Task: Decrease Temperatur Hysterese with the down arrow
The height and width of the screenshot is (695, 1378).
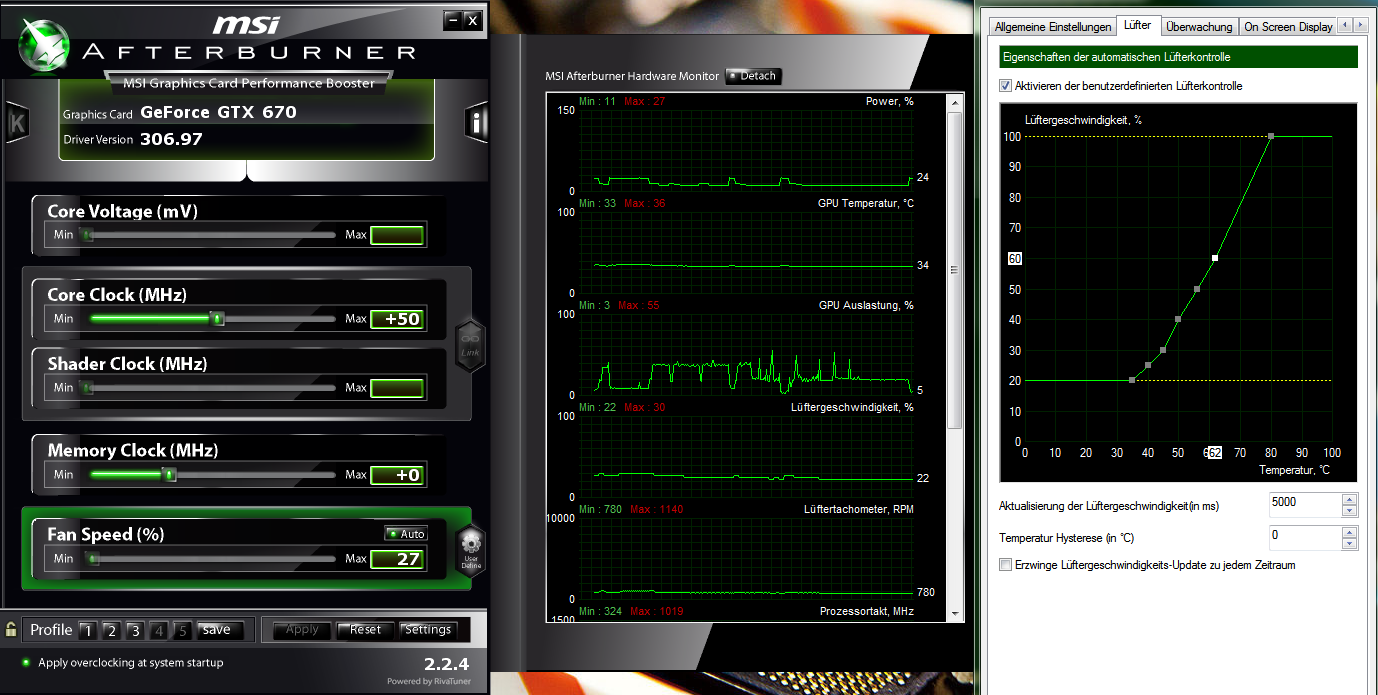Action: (1350, 544)
